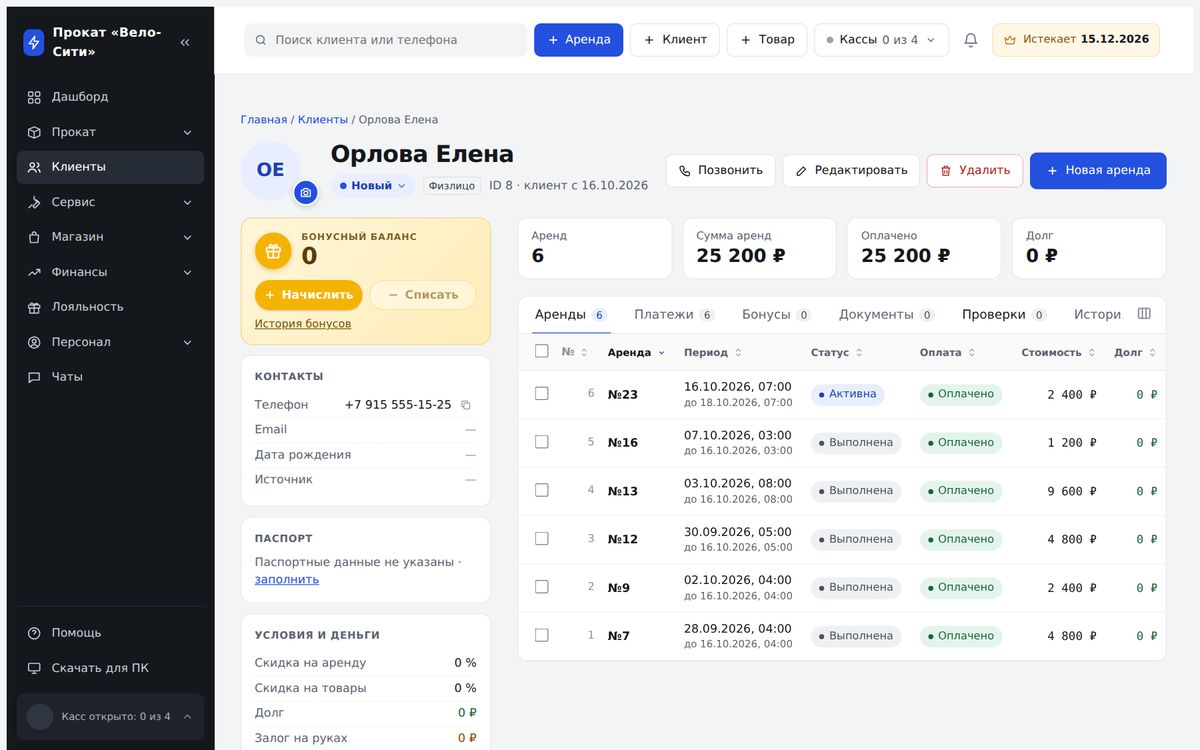Image resolution: width=1200 pixels, height=750 pixels.
Task: Click the Новая аренда button
Action: [x=1098, y=171]
